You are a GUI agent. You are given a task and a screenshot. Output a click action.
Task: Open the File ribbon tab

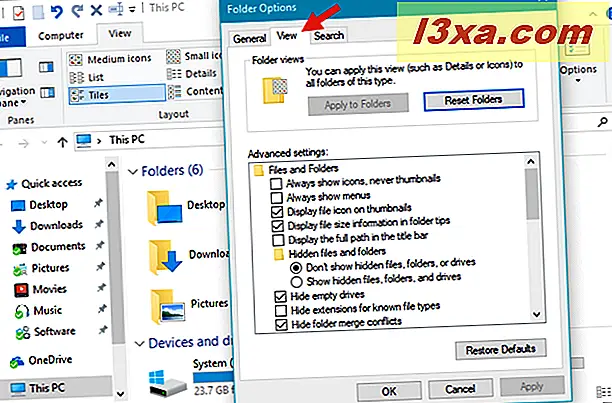pos(11,37)
